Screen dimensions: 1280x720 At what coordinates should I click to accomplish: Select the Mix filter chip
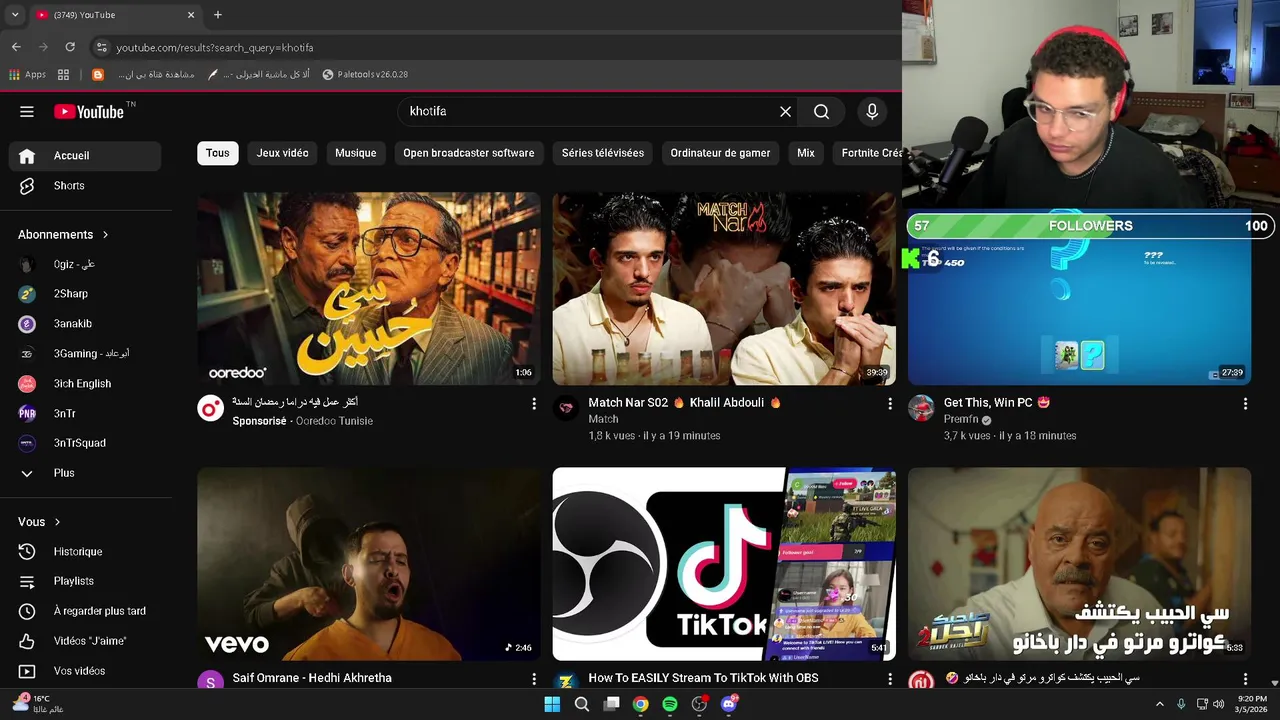806,153
